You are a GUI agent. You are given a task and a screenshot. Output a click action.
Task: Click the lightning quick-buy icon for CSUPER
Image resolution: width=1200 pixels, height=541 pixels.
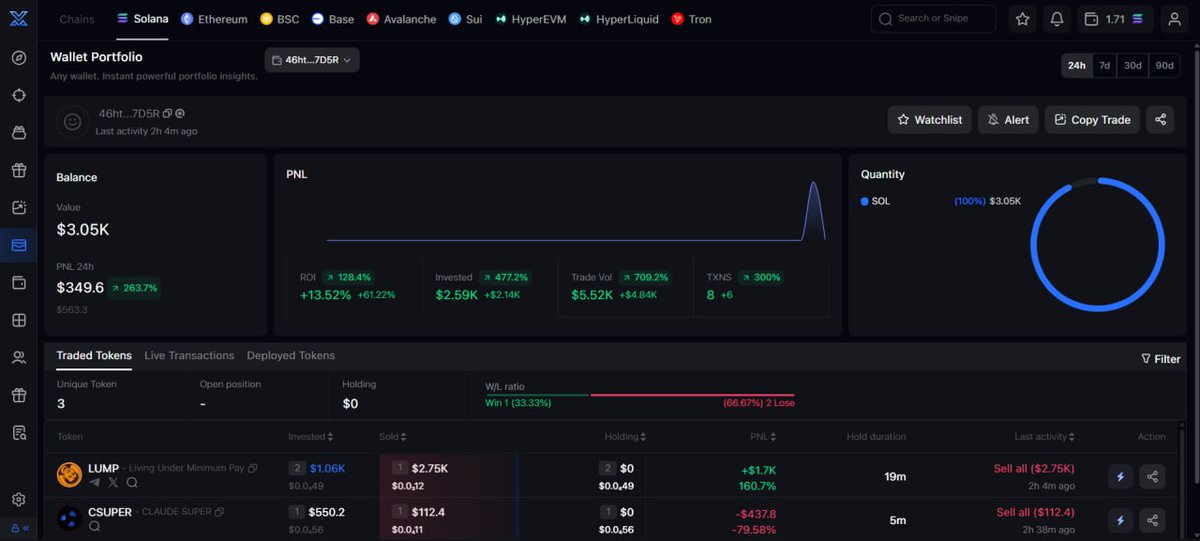[1120, 520]
